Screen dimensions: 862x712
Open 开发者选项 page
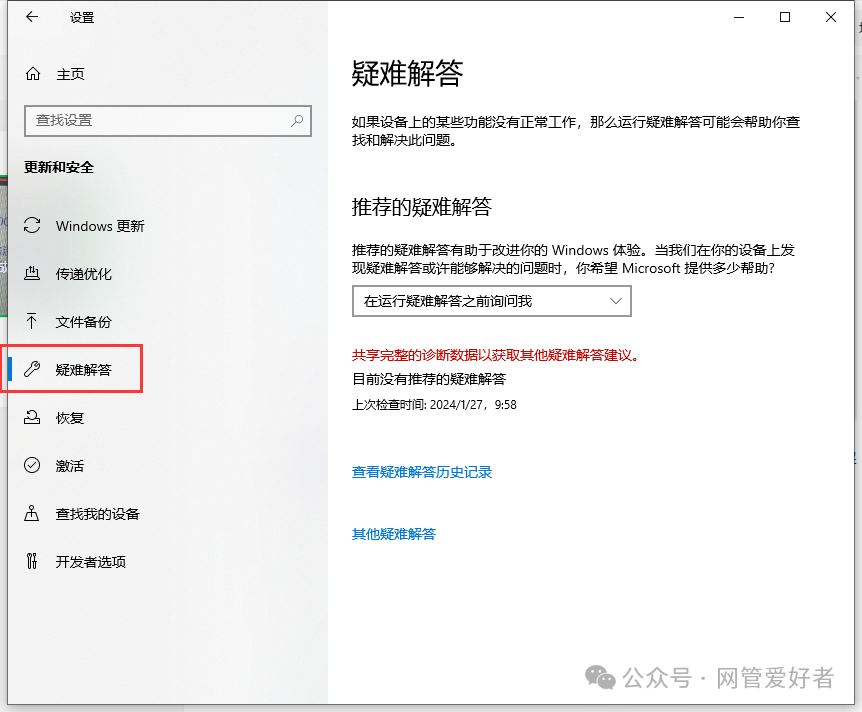(91, 561)
